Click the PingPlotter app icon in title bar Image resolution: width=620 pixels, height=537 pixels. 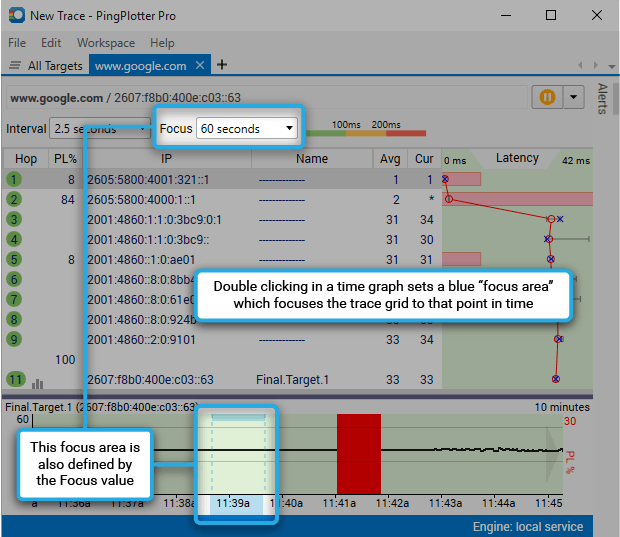[x=15, y=15]
